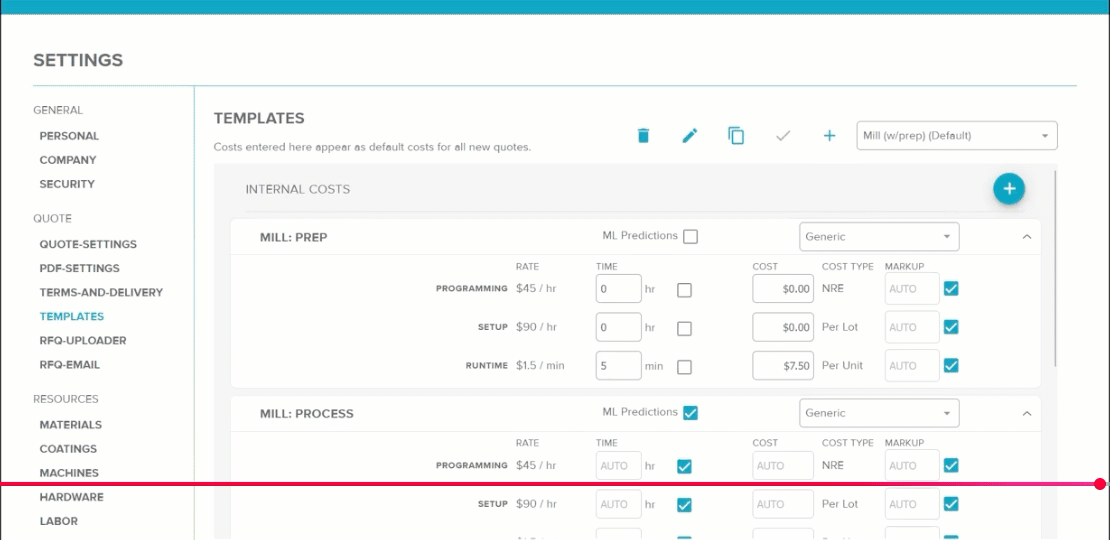The height and width of the screenshot is (540, 1110).
Task: Add internal cost with round plus button
Action: pos(1009,189)
